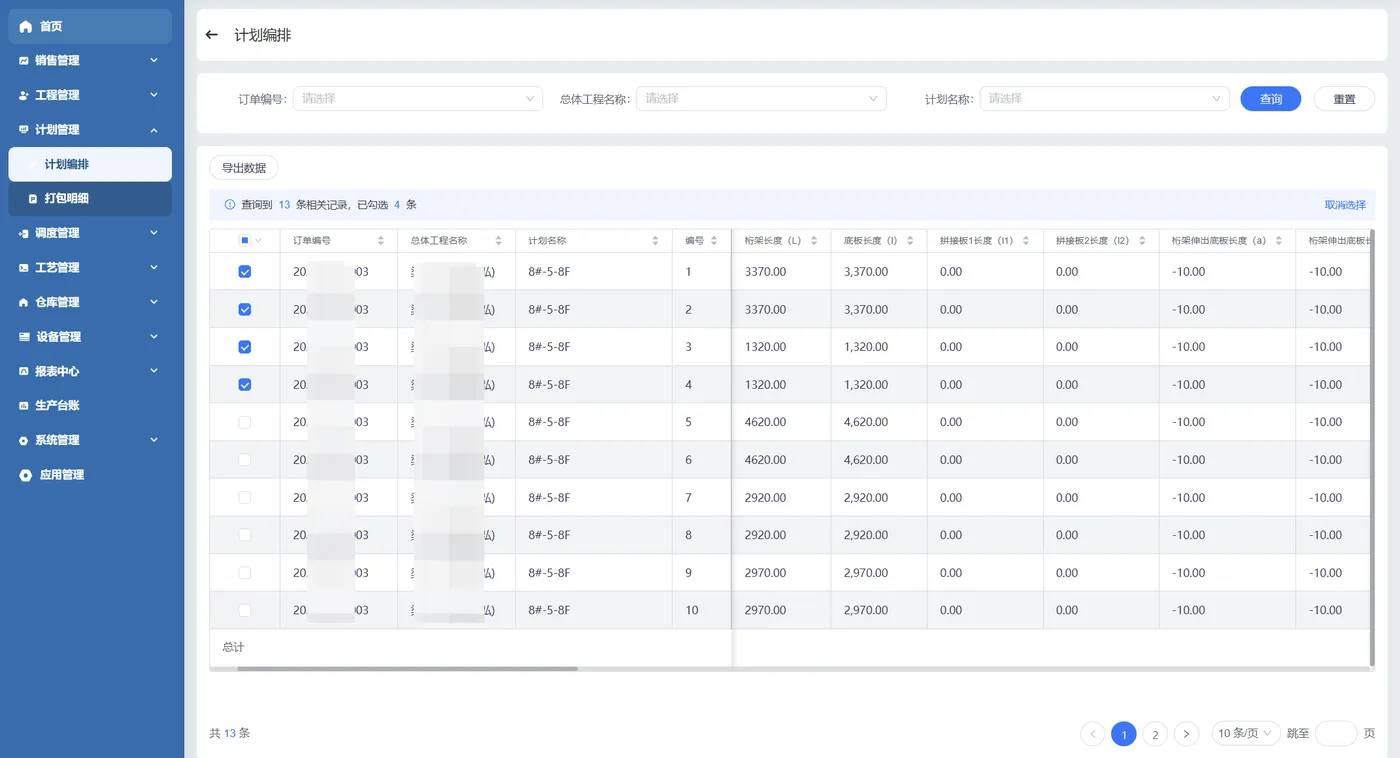1400x758 pixels.
Task: Toggle the select-all header checkbox
Action: [245, 241]
